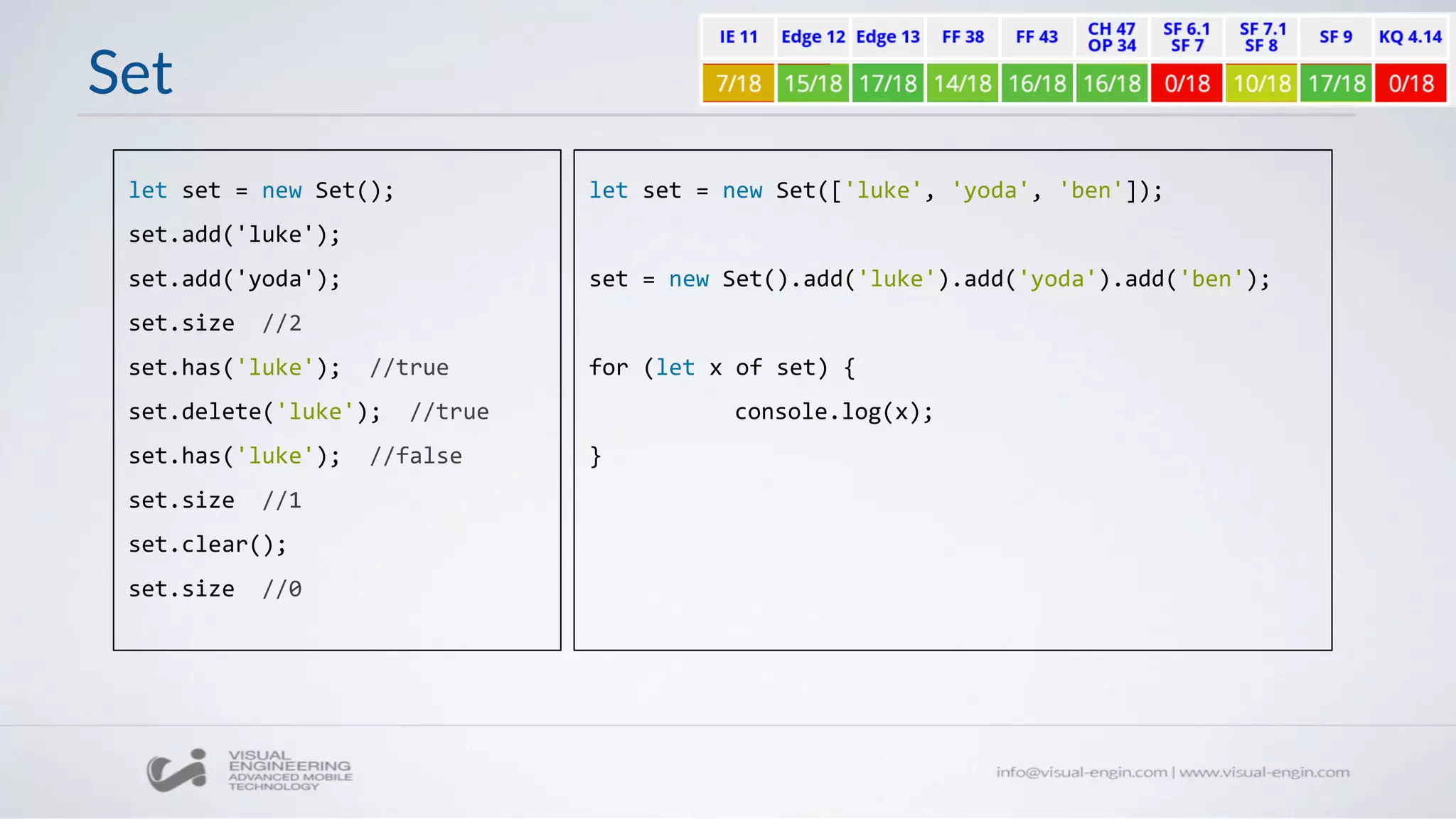Click the 14/18 score under FF 38
The image size is (1456, 819).
[x=963, y=83]
